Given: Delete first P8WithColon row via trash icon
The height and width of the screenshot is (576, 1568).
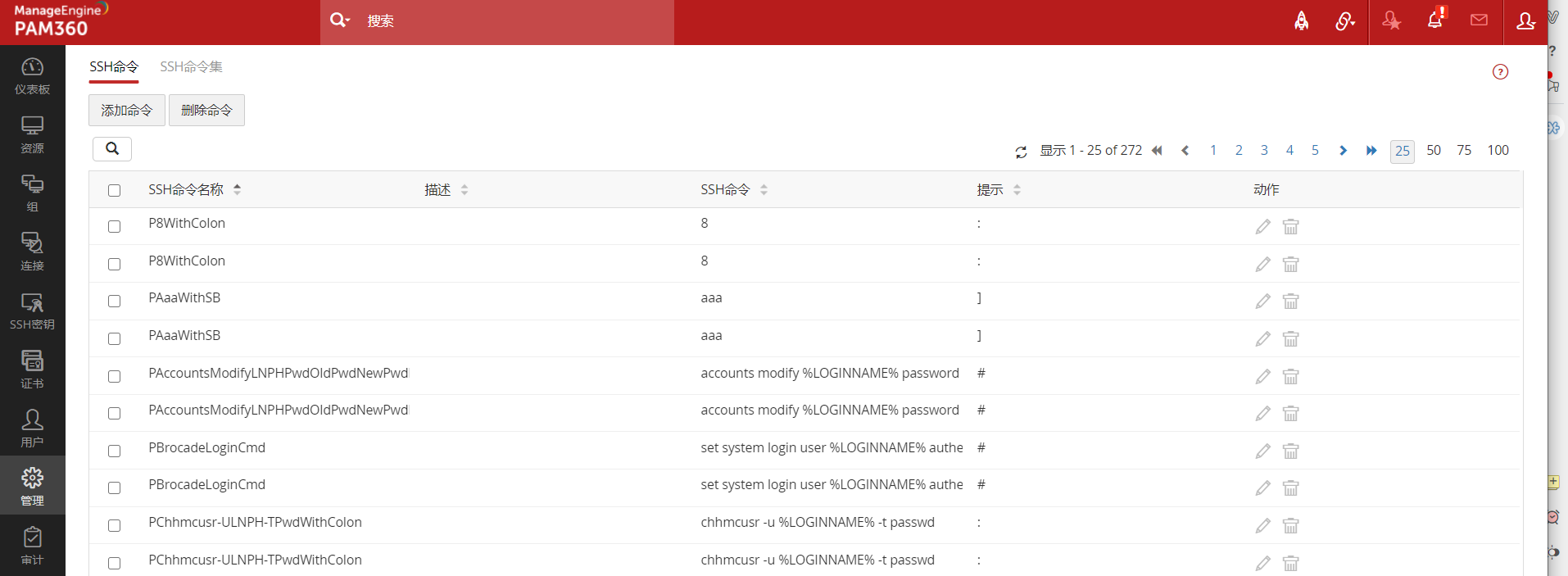Looking at the screenshot, I should click(x=1290, y=226).
